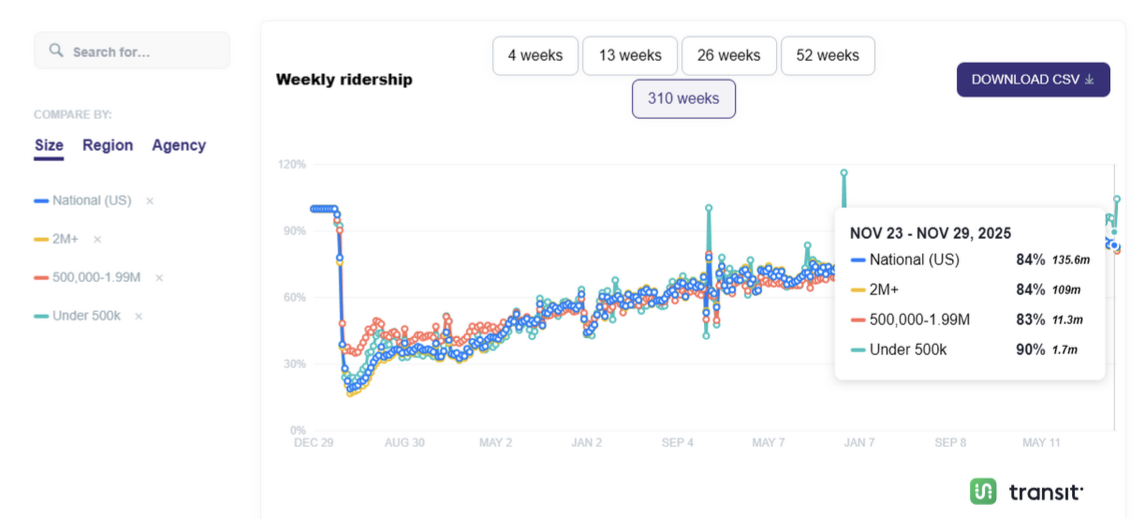Image resolution: width=1140 pixels, height=520 pixels.
Task: Remove the 2M+ series with its X
Action: click(x=97, y=239)
